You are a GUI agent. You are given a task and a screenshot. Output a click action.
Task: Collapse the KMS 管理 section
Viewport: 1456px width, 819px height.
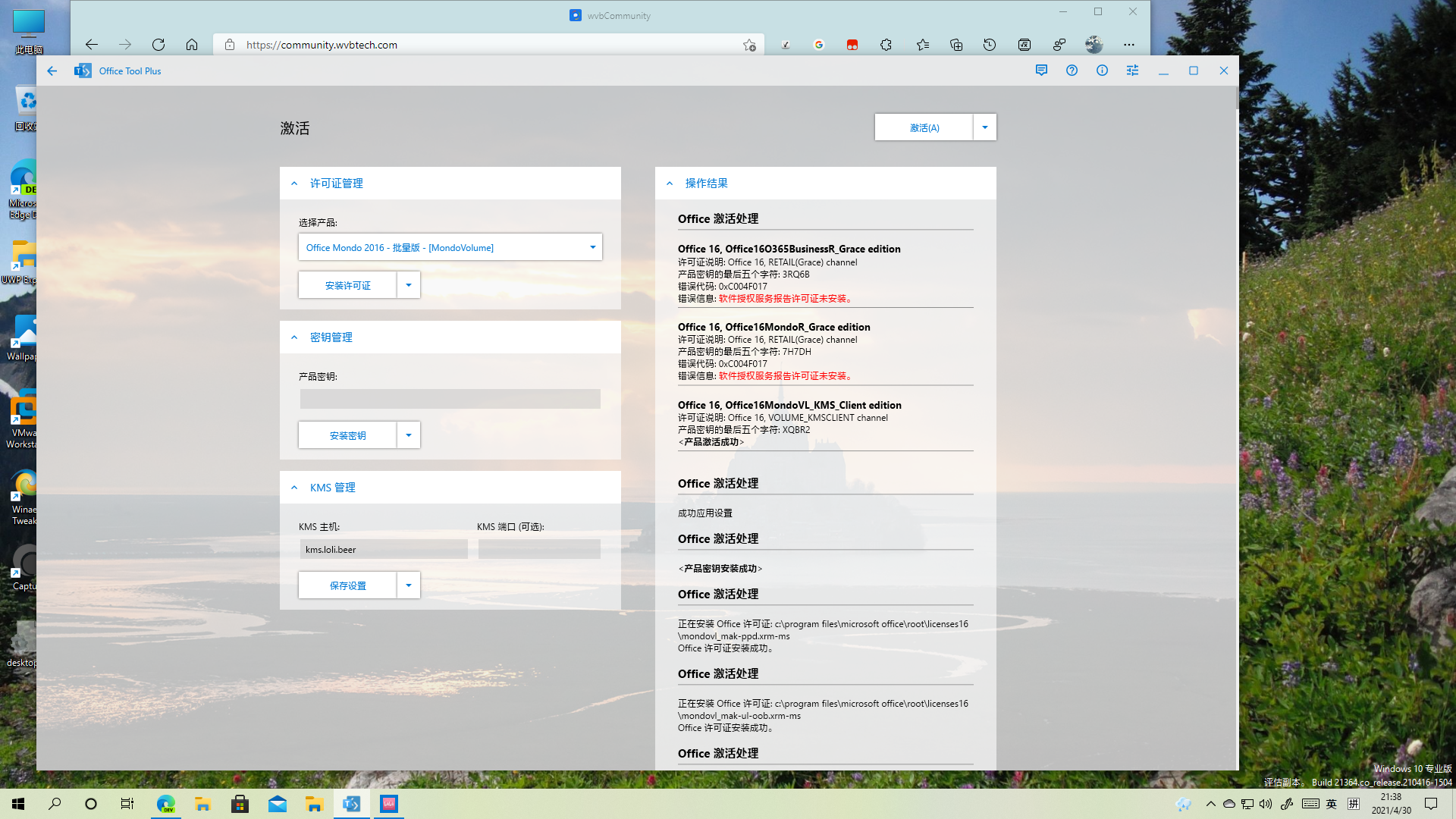(294, 488)
